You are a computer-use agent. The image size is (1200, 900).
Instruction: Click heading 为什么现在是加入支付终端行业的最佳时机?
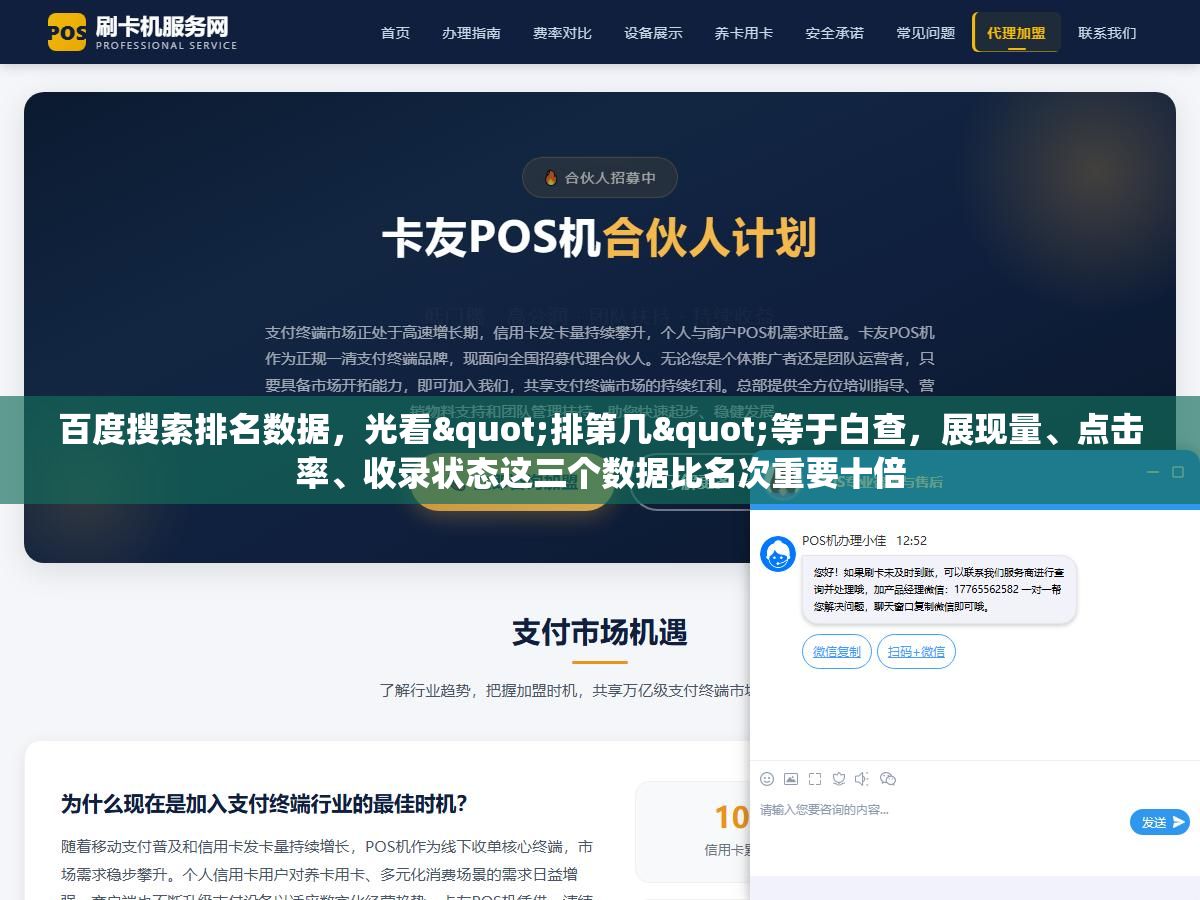tap(264, 804)
